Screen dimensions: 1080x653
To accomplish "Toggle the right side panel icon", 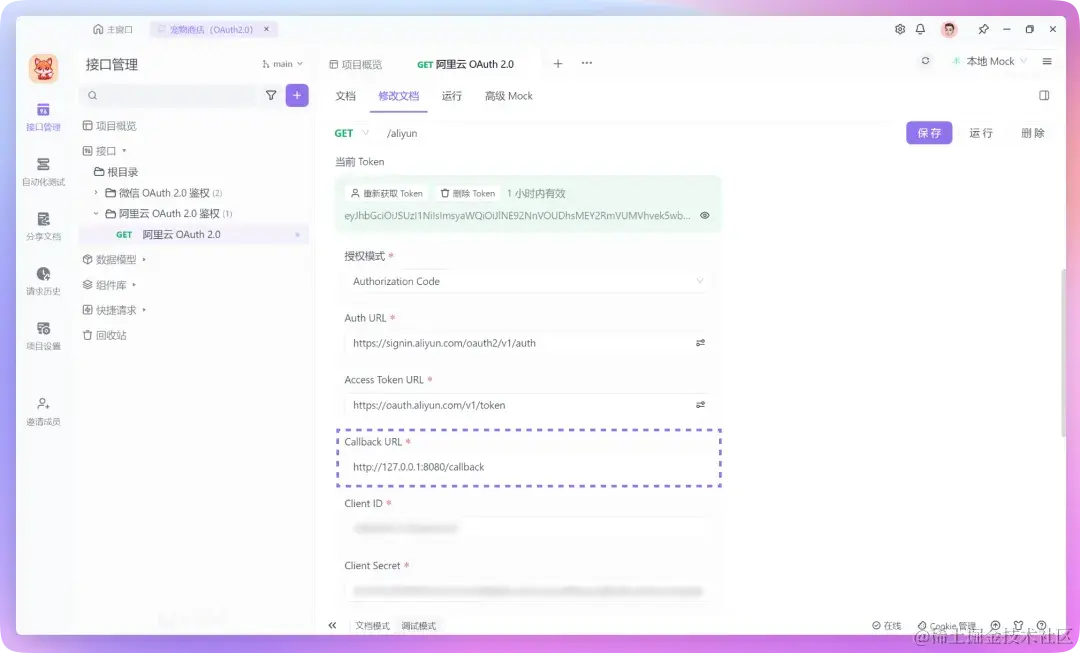I will click(x=1044, y=95).
